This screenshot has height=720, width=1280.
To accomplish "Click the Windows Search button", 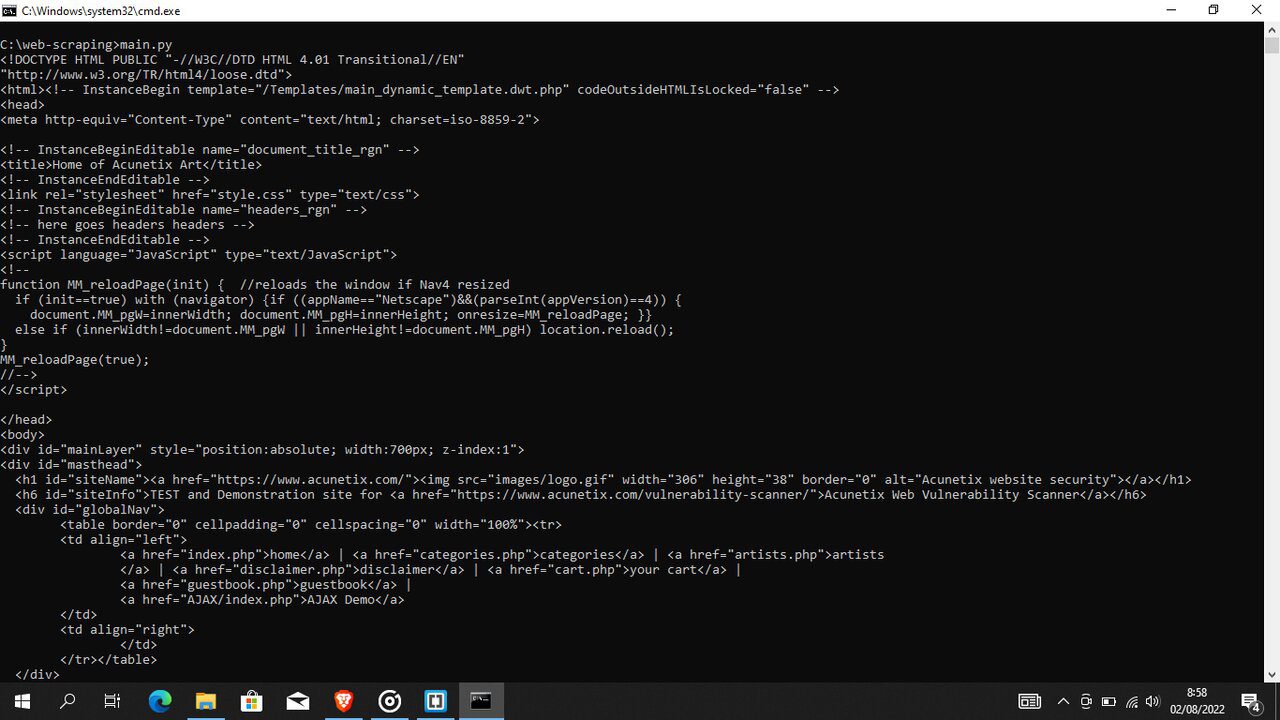I will [x=67, y=700].
